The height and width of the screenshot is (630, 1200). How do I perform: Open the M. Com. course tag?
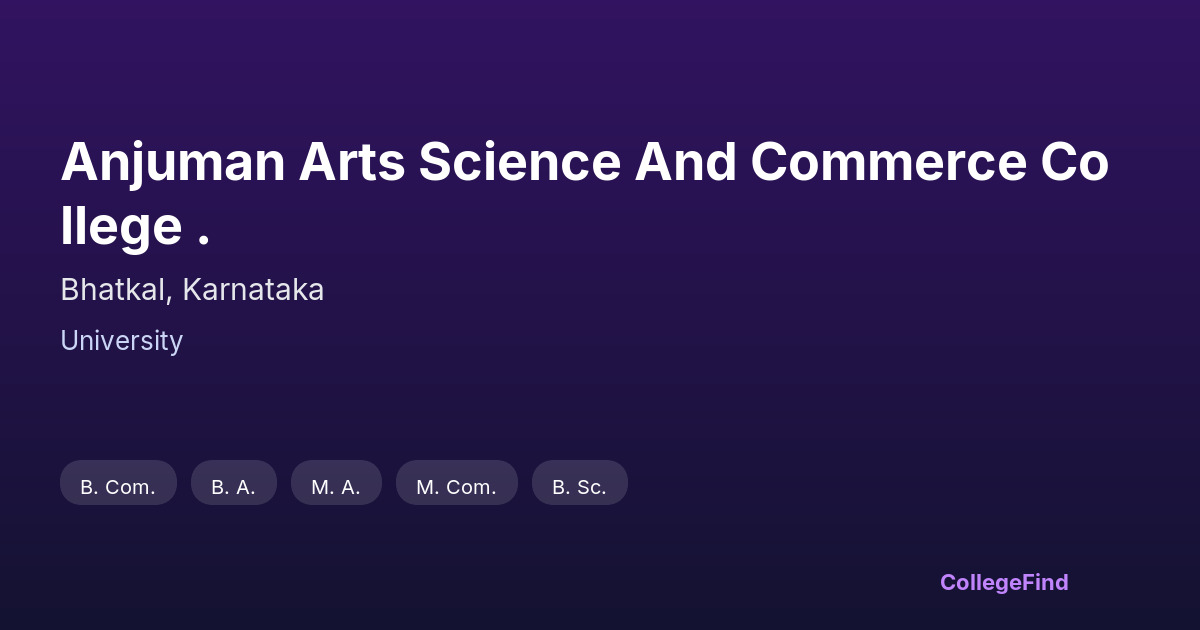tap(456, 484)
